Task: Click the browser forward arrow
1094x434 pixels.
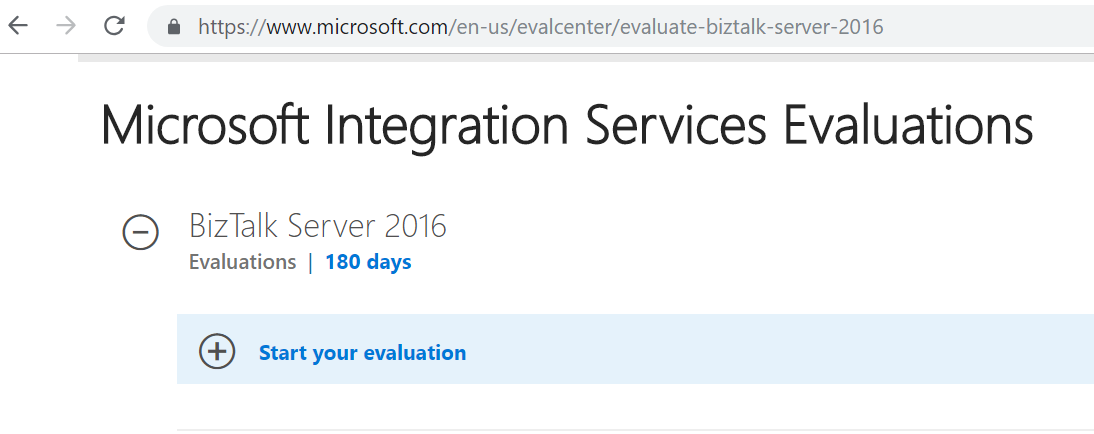Action: (x=66, y=26)
